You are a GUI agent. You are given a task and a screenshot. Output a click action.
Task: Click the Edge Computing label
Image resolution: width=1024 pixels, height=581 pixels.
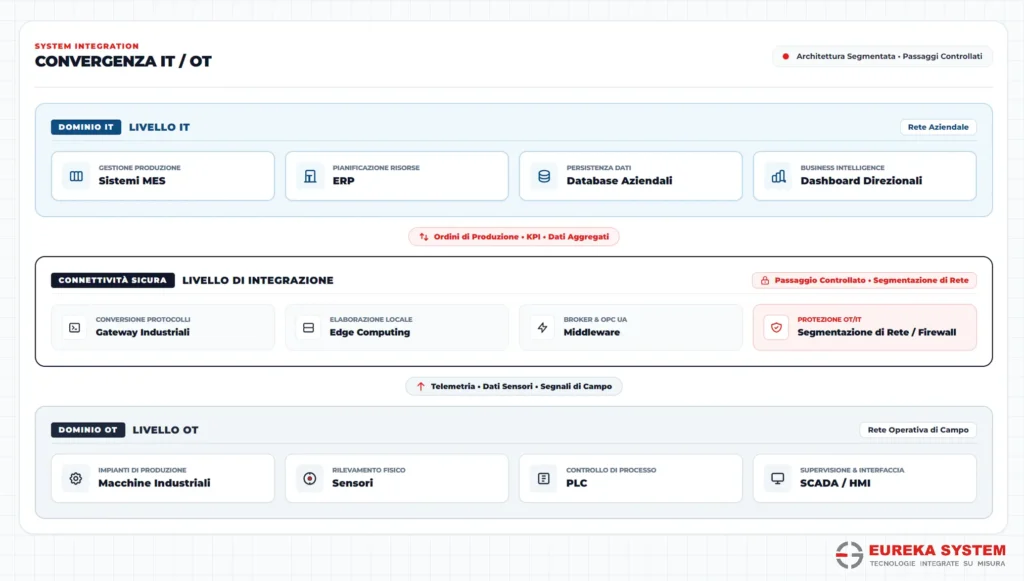pyautogui.click(x=370, y=332)
